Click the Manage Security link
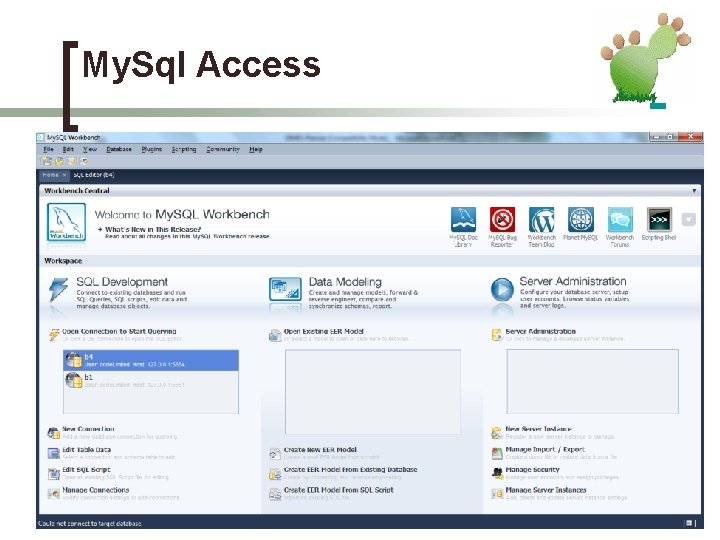720x540 pixels. coord(532,470)
